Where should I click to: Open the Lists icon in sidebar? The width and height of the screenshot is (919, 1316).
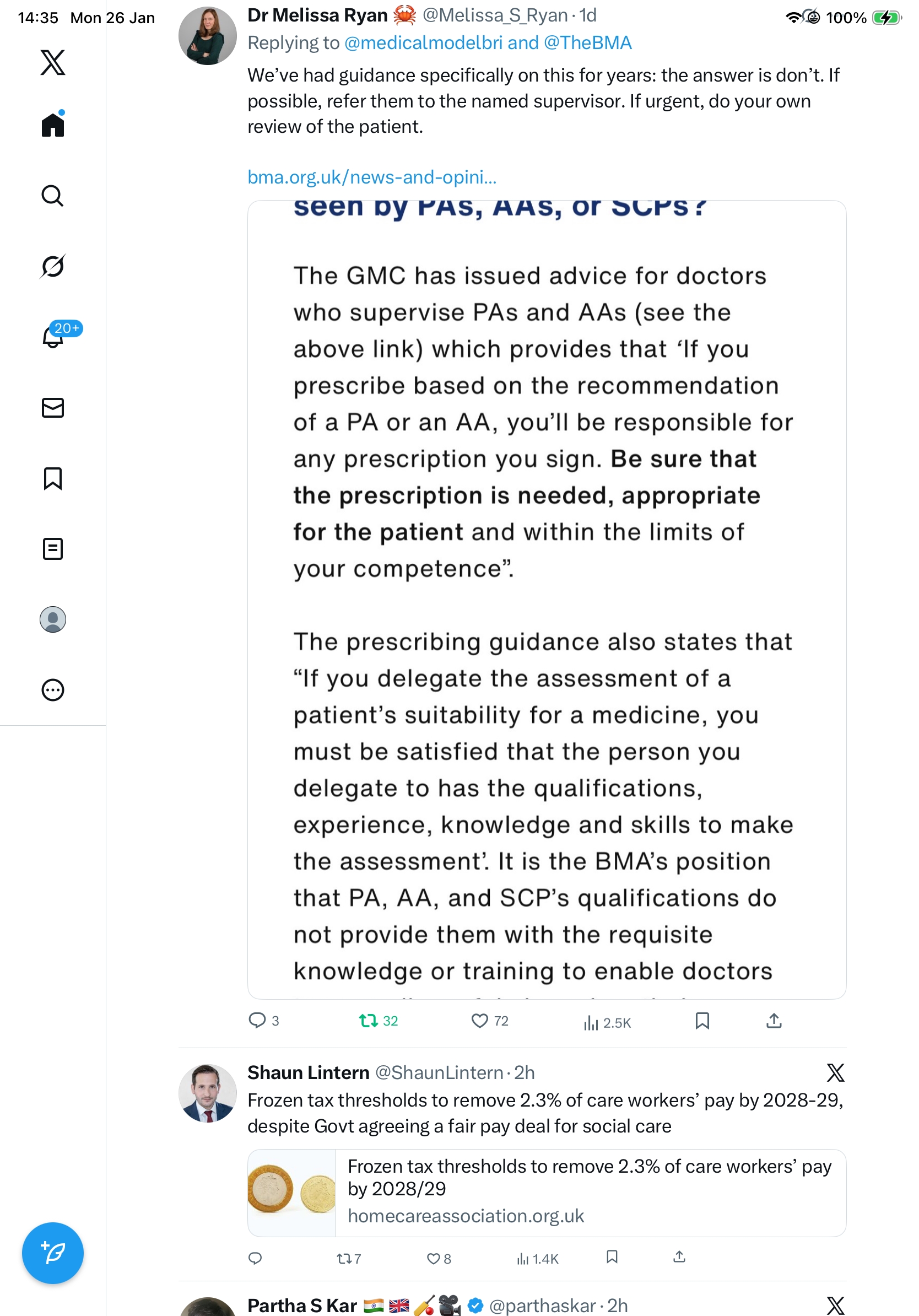point(53,548)
